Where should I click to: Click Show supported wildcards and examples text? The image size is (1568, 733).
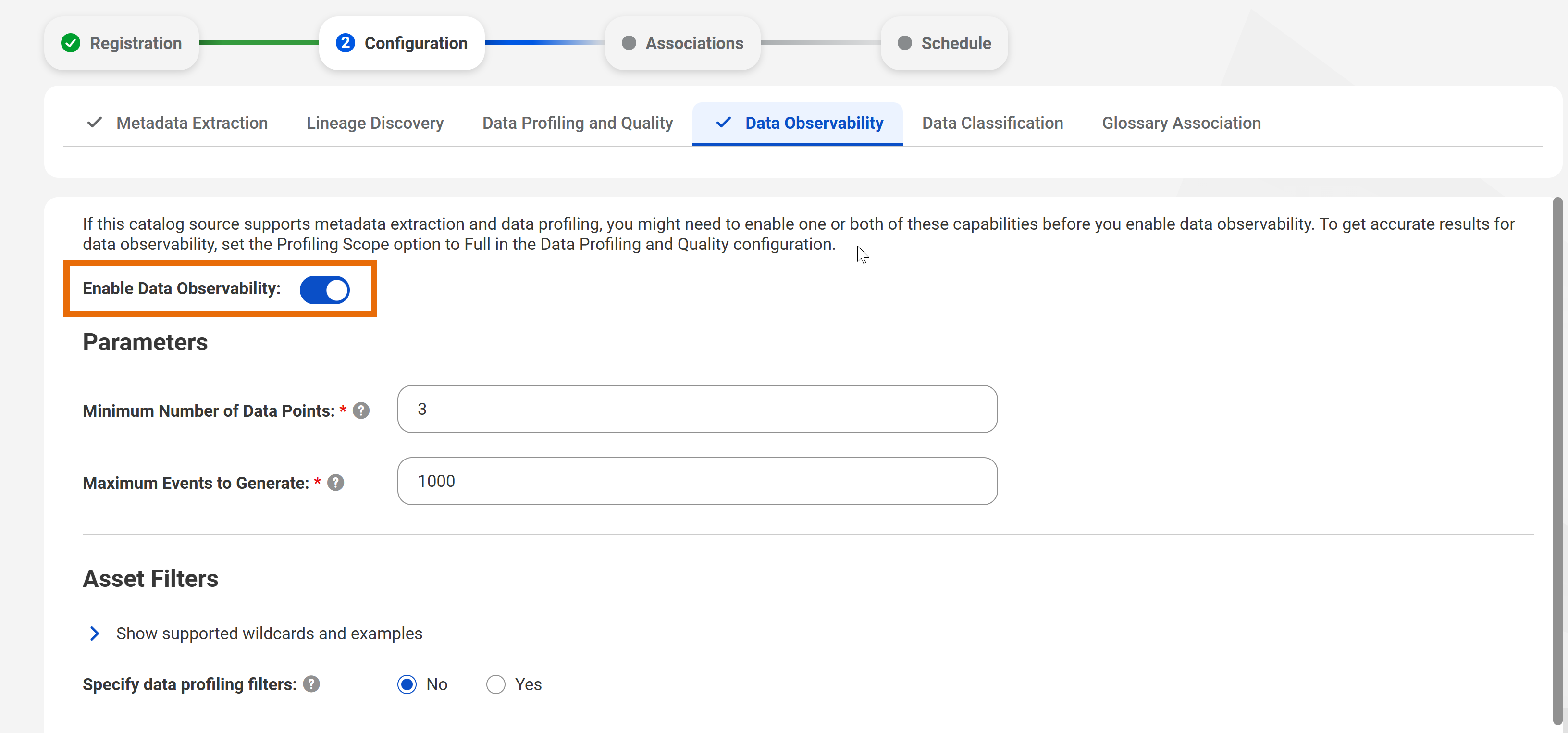pos(269,634)
